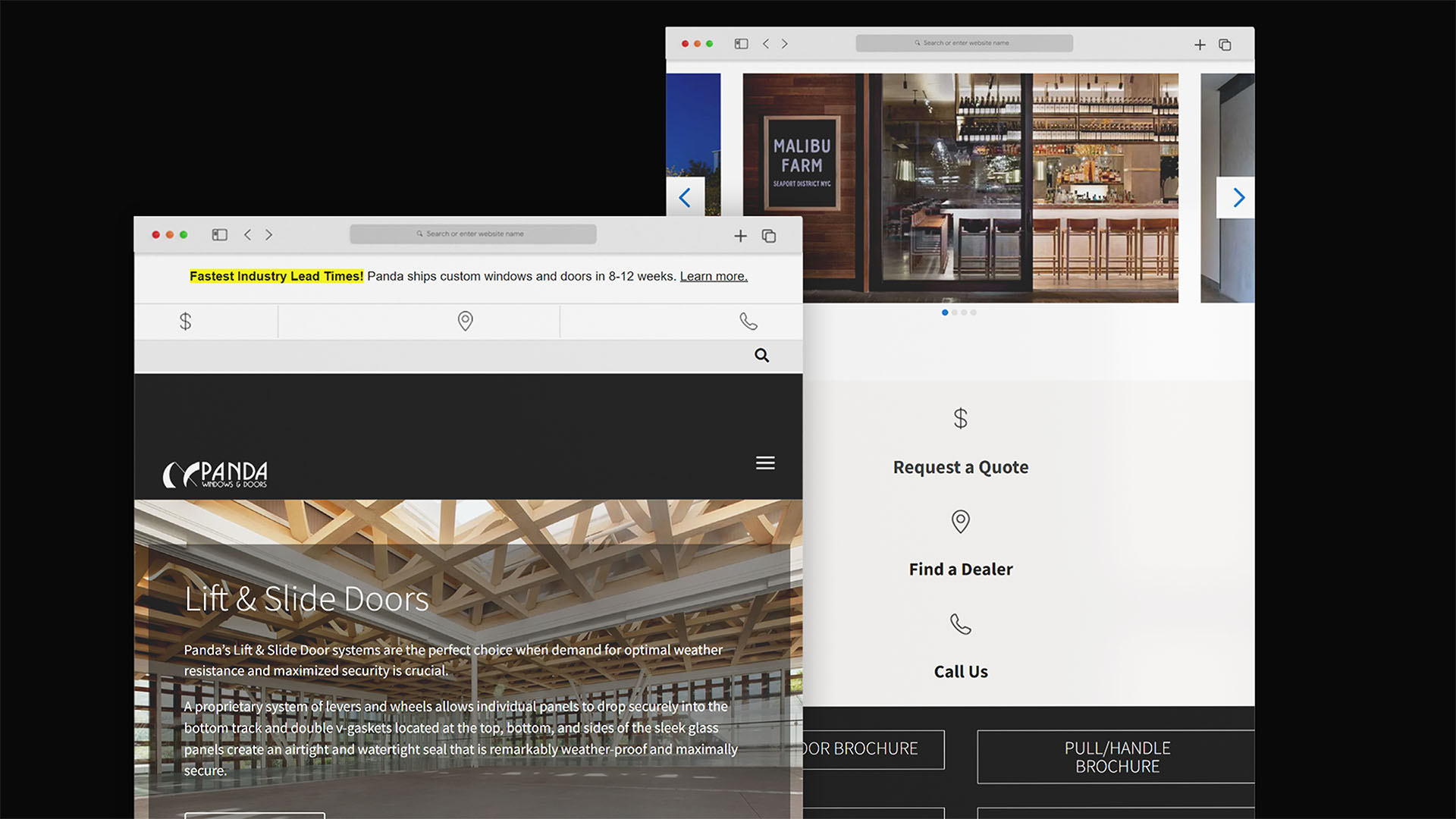Select the last carousel pagination dot
Screen dimensions: 1456x819
pos(974,312)
